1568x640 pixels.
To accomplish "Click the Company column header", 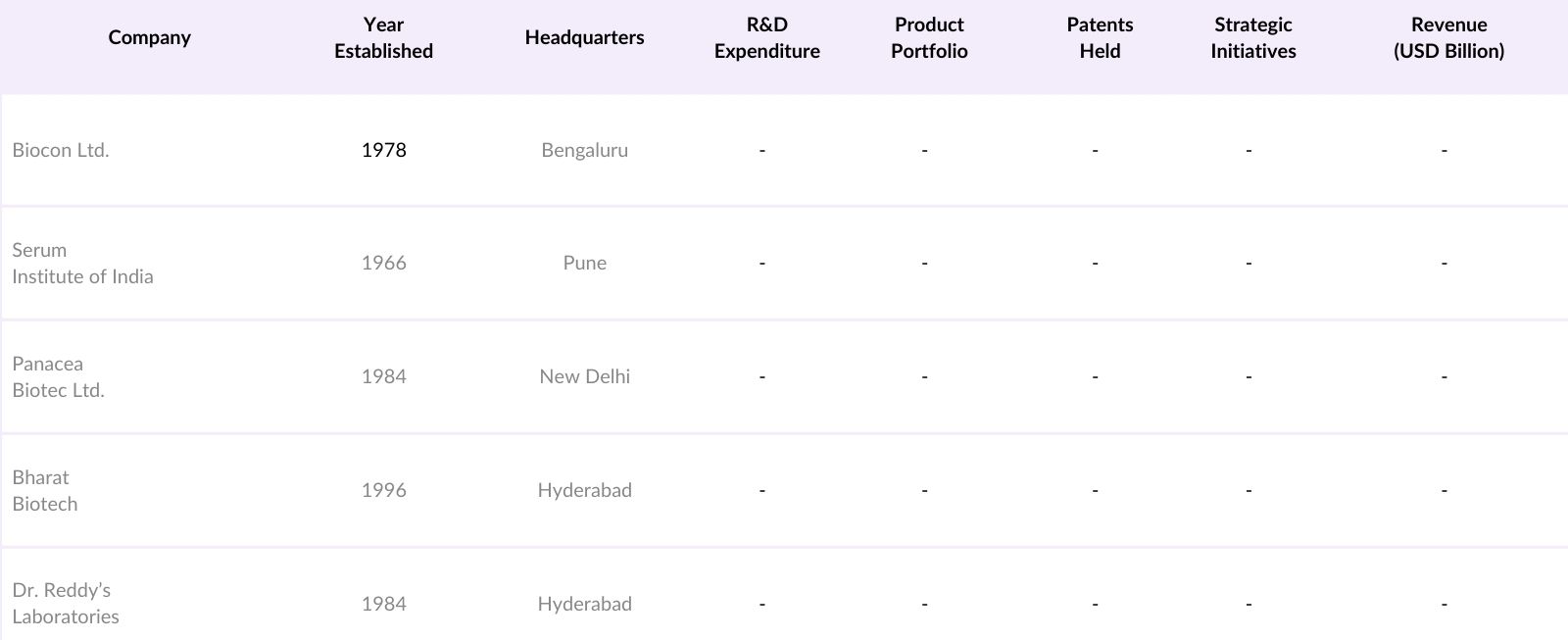I will (149, 37).
